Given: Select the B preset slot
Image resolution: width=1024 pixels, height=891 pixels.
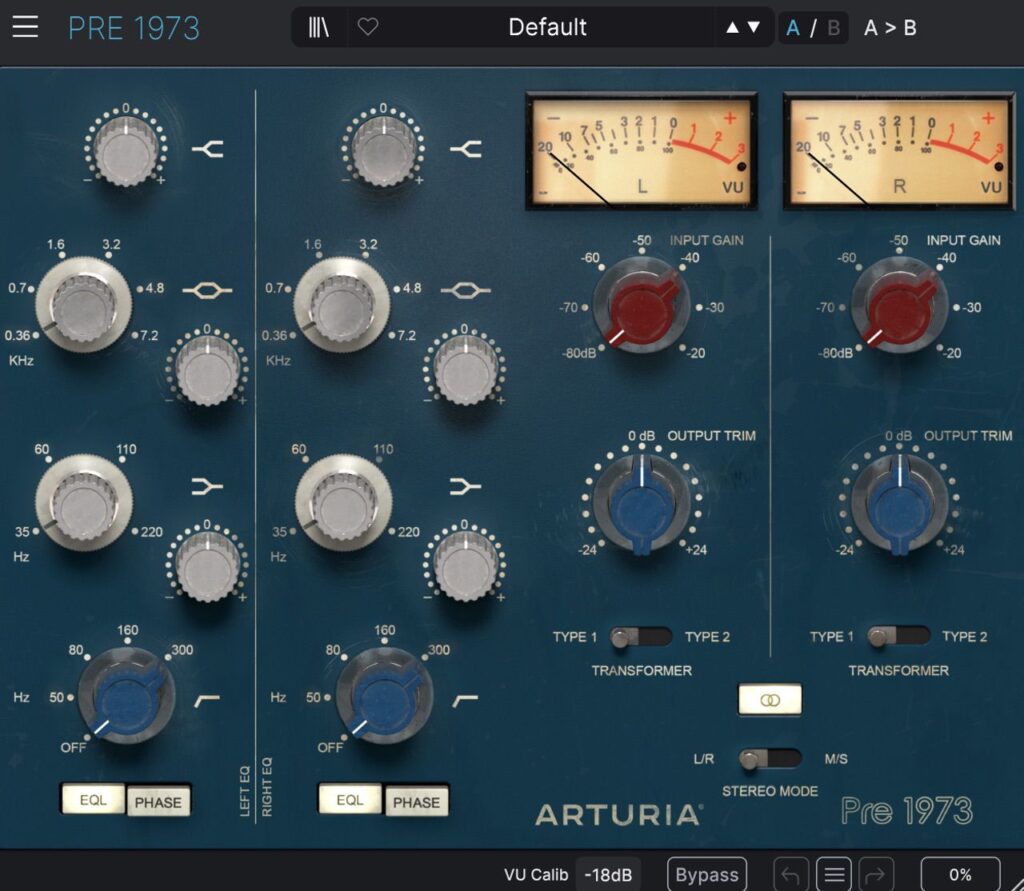Looking at the screenshot, I should (831, 28).
